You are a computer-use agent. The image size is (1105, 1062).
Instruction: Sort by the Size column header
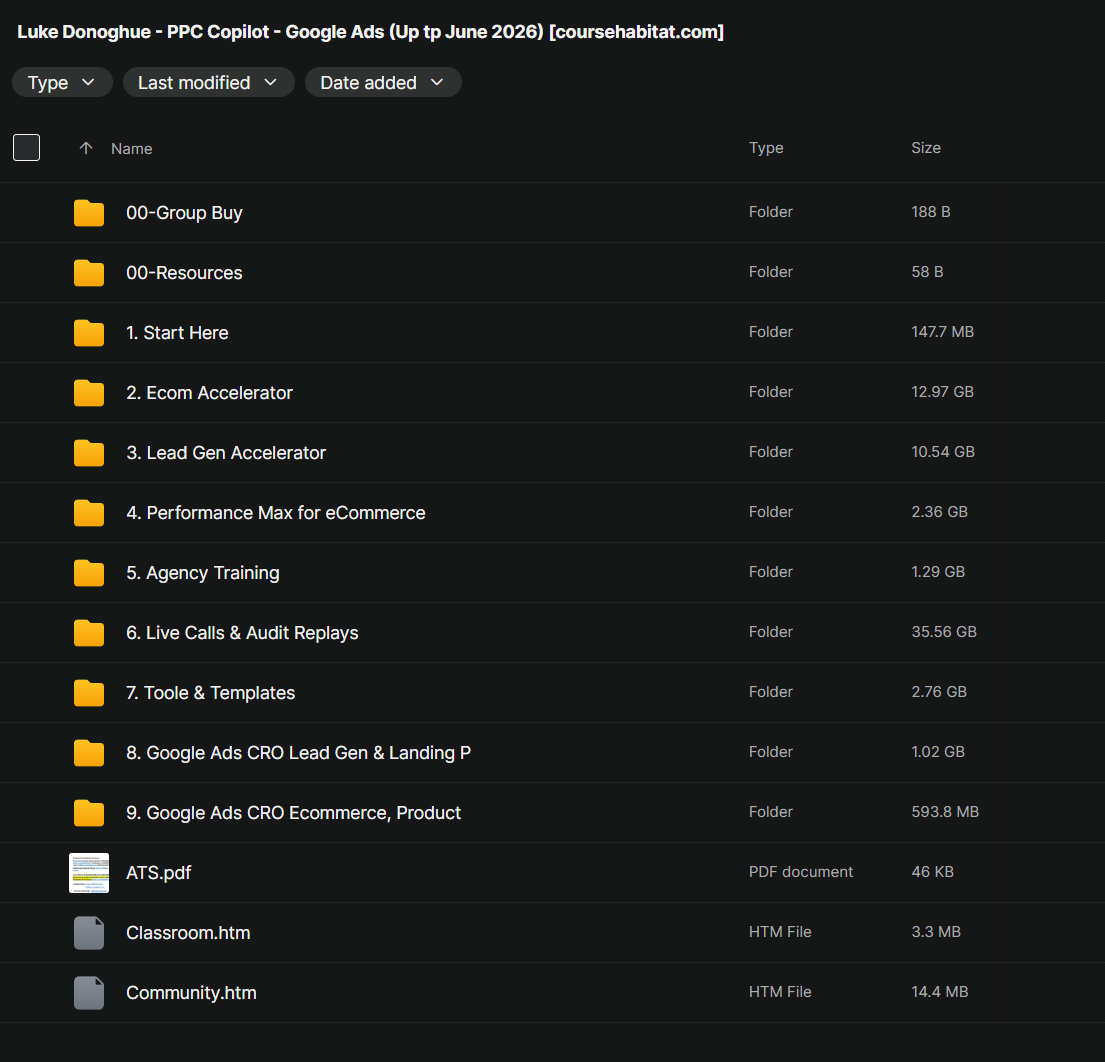[x=925, y=148]
